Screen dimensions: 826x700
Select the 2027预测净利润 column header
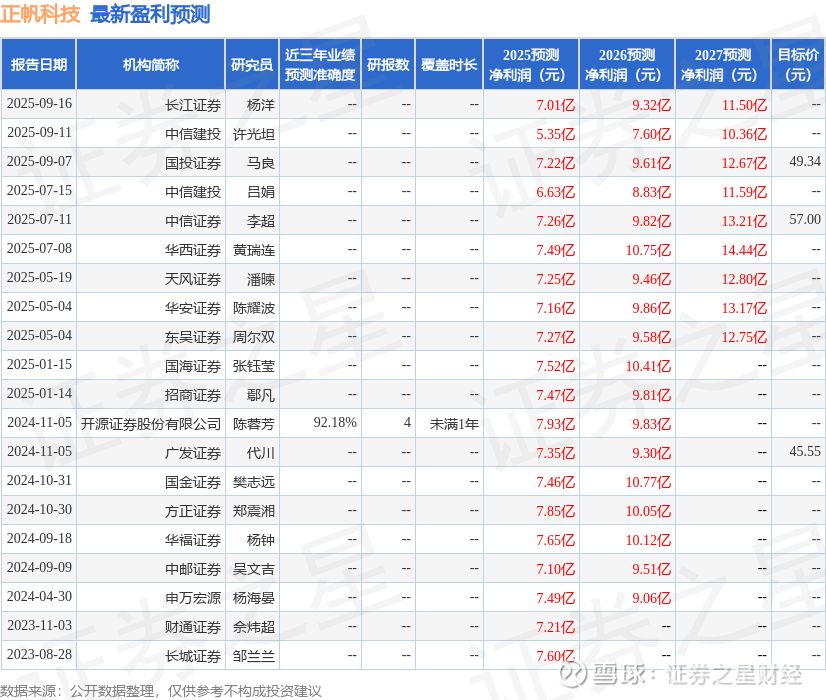[x=723, y=64]
